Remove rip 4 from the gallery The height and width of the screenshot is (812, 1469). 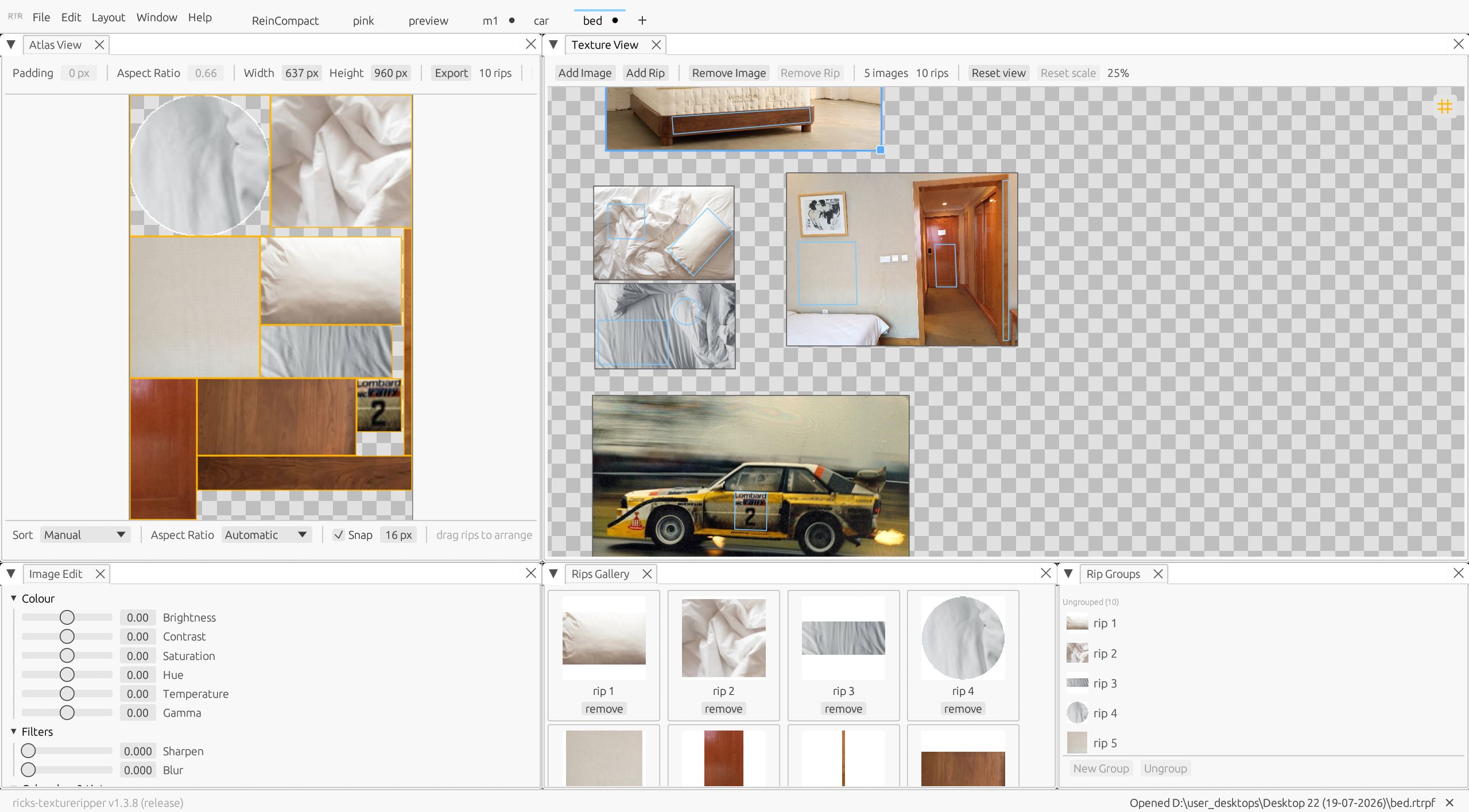(x=963, y=709)
